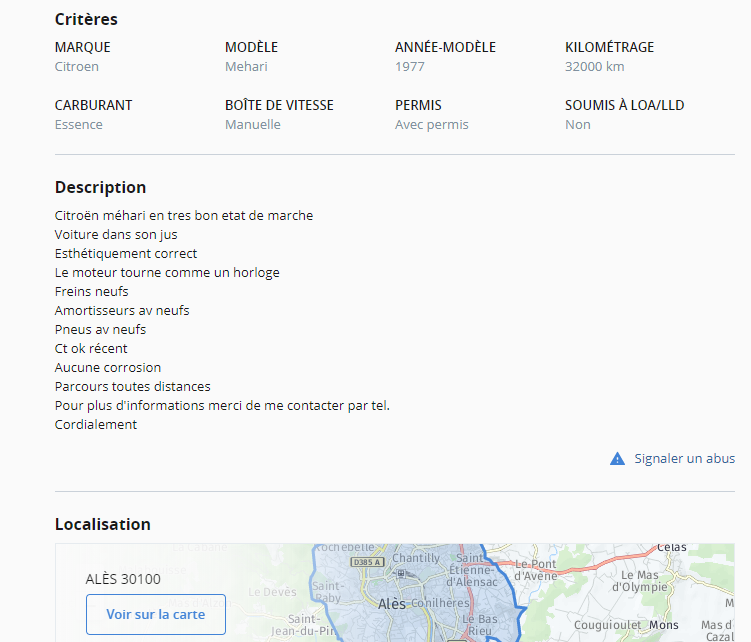Image resolution: width=751 pixels, height=642 pixels.
Task: Select the 32000 km mileage value
Action: pos(594,67)
